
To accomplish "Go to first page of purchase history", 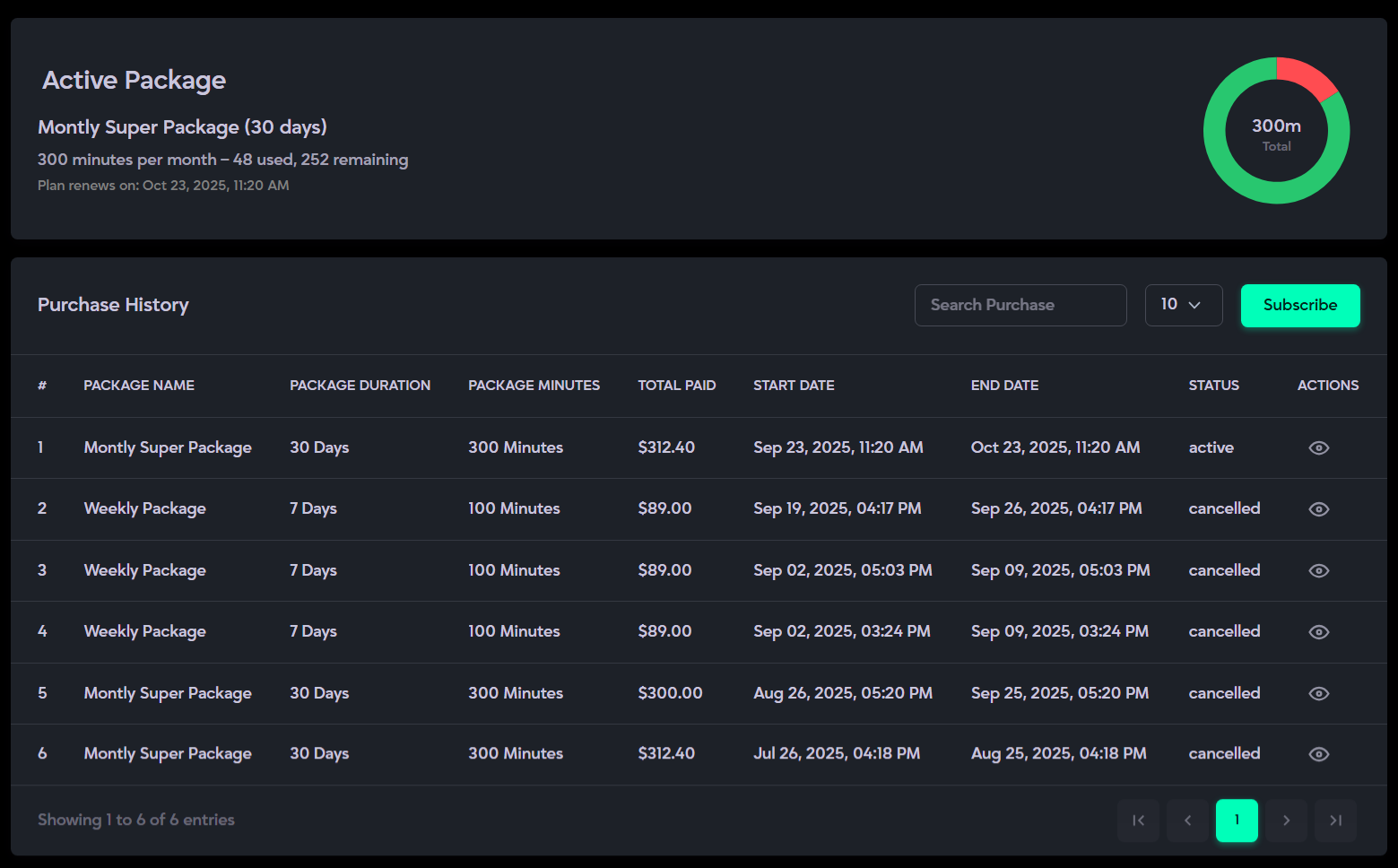I will 1138,820.
